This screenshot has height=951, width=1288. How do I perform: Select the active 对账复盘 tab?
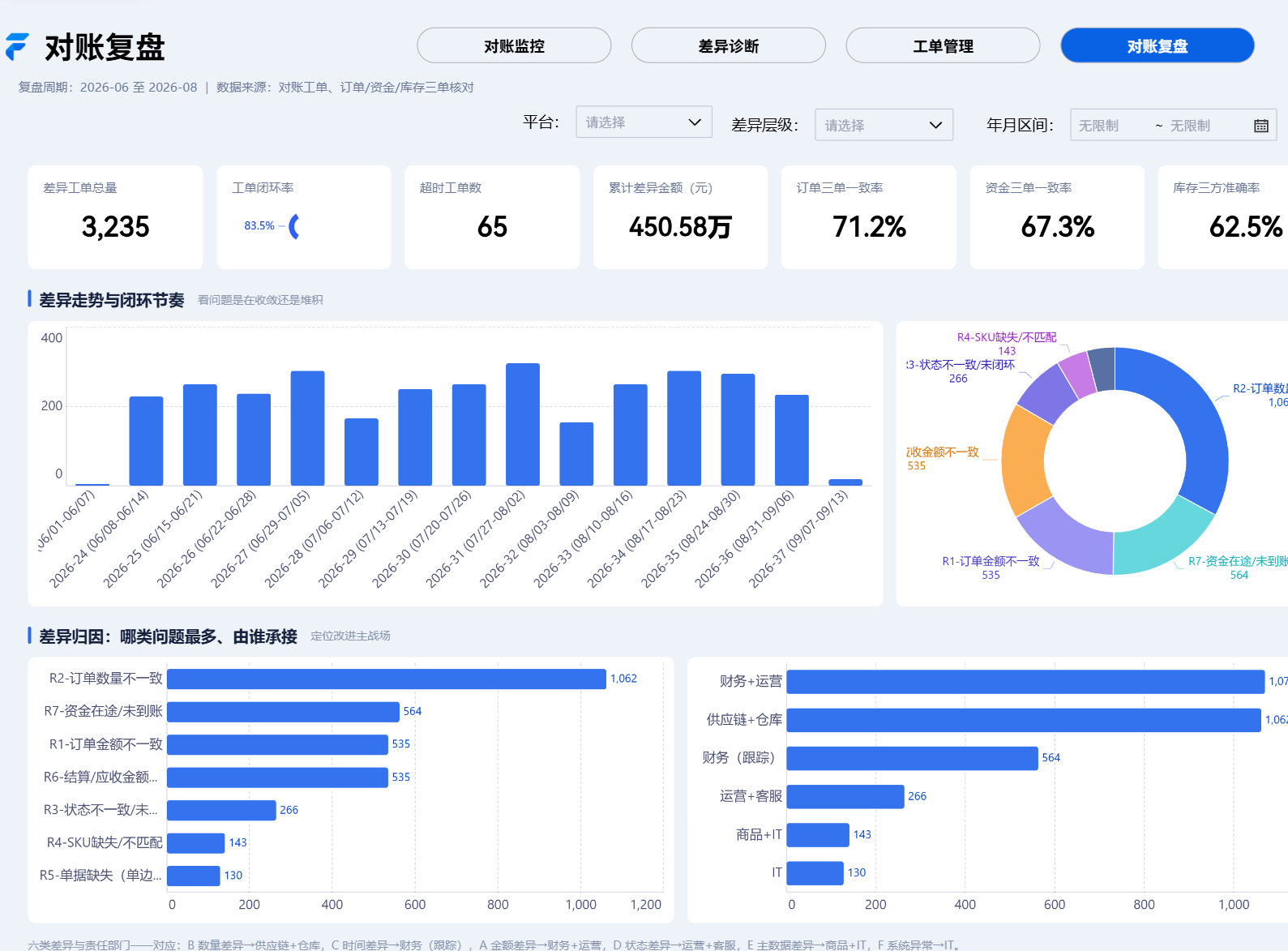coord(1157,45)
